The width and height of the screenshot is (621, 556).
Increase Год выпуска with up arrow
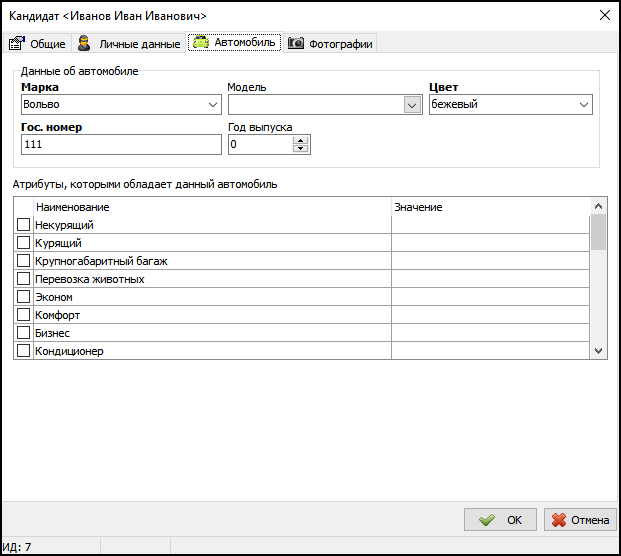pyautogui.click(x=299, y=140)
